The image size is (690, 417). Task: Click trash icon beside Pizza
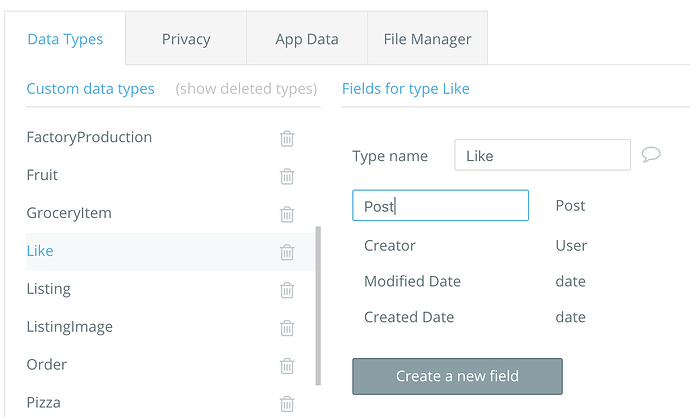[287, 404]
